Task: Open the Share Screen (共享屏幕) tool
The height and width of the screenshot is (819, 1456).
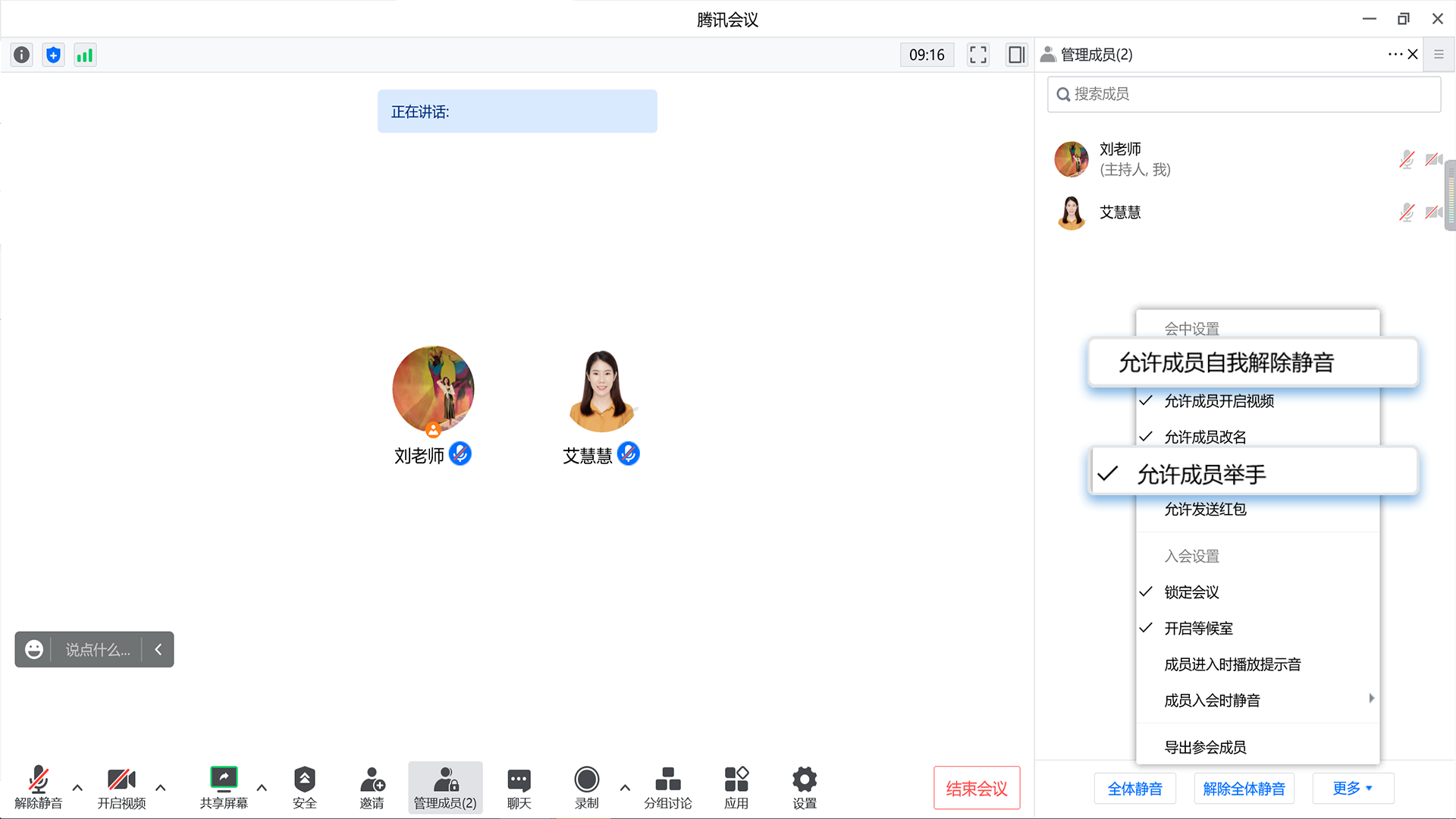Action: pos(224,787)
